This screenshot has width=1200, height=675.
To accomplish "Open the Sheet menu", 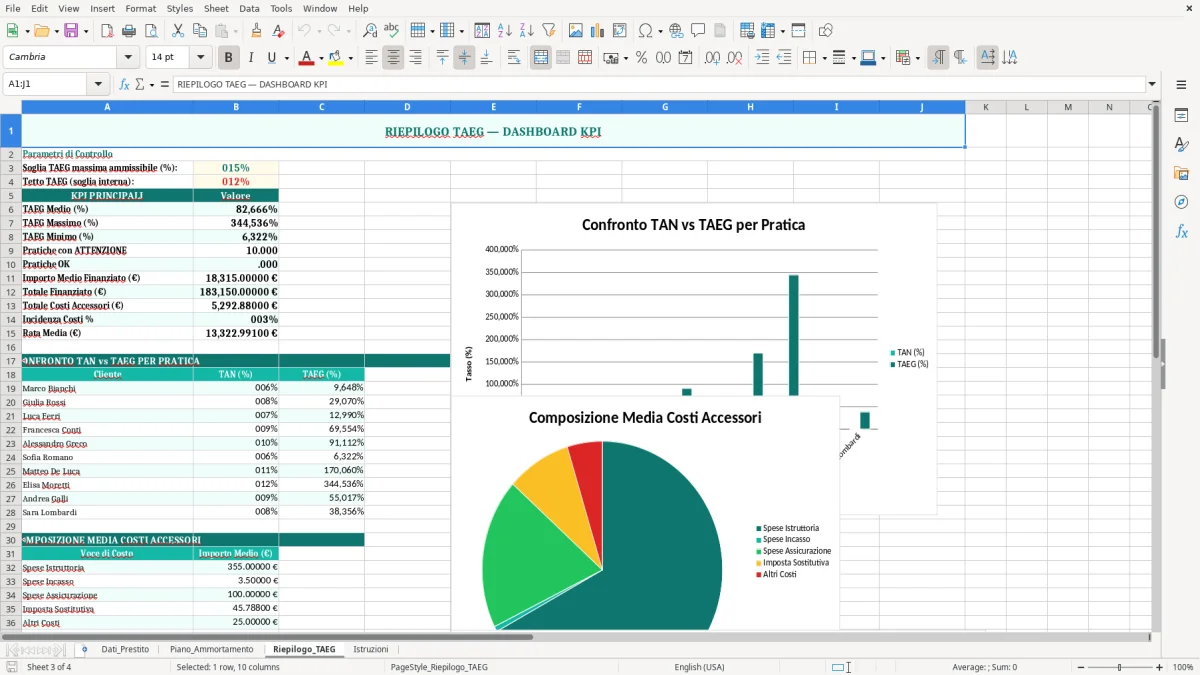I will [x=216, y=8].
